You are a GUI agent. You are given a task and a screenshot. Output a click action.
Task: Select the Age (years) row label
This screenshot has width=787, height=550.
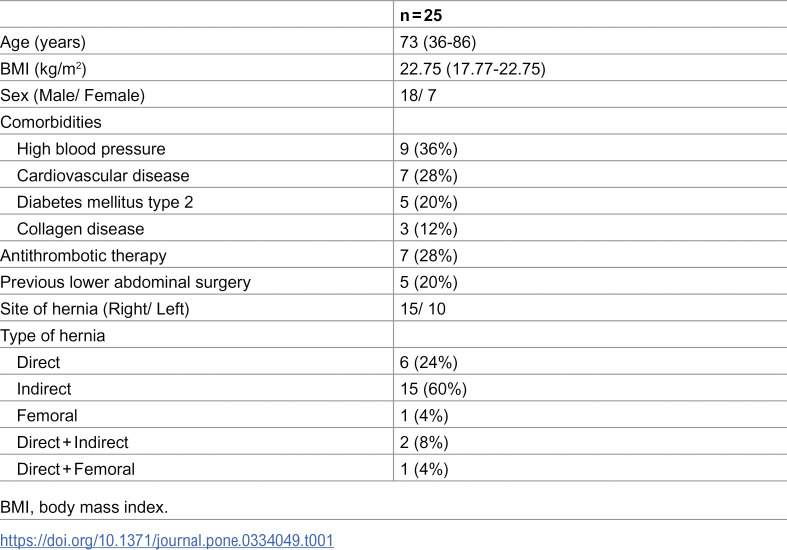tap(43, 42)
